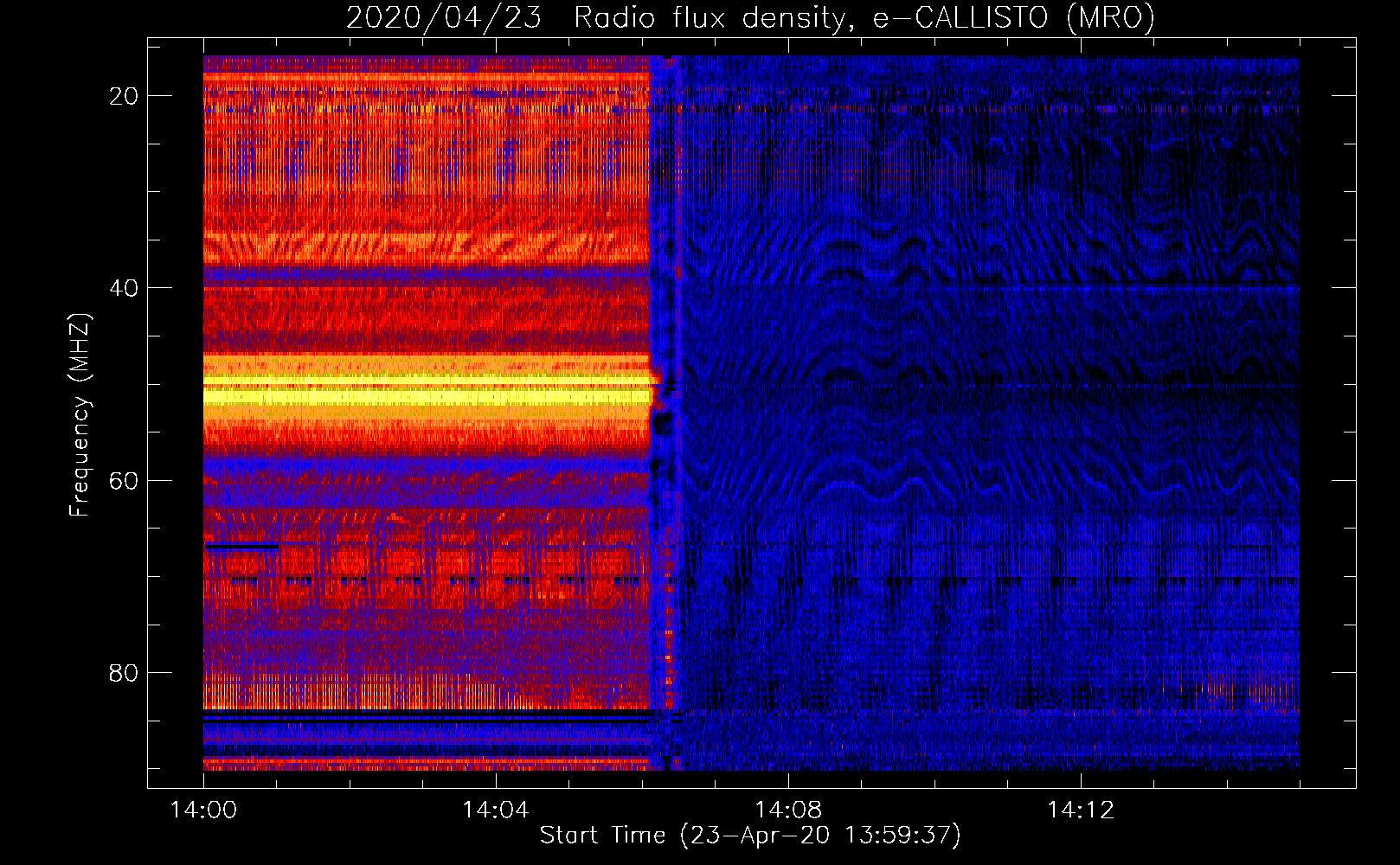The width and height of the screenshot is (1400, 865).
Task: Click the '20' frequency tick label
Action: 124,96
